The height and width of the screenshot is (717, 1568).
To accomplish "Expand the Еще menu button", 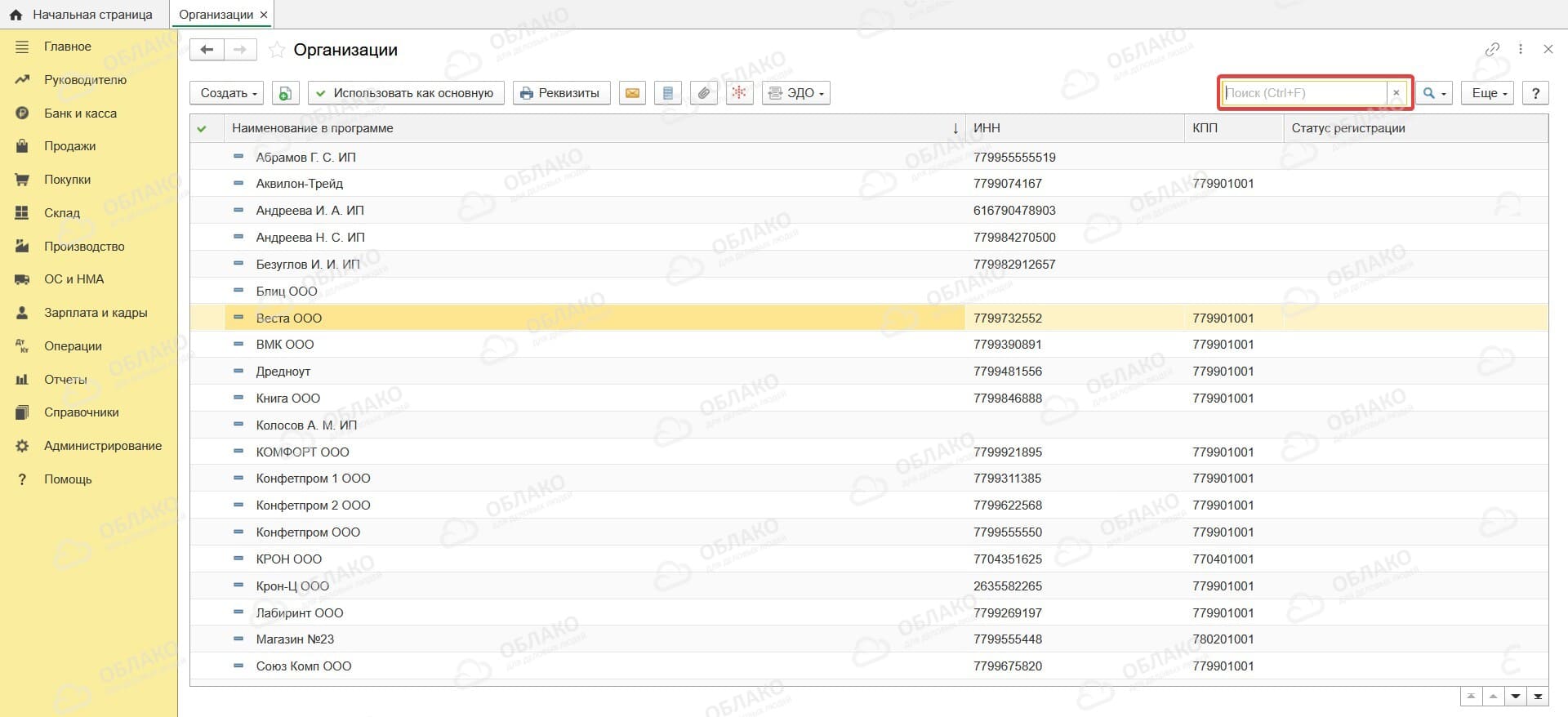I will 1488,93.
